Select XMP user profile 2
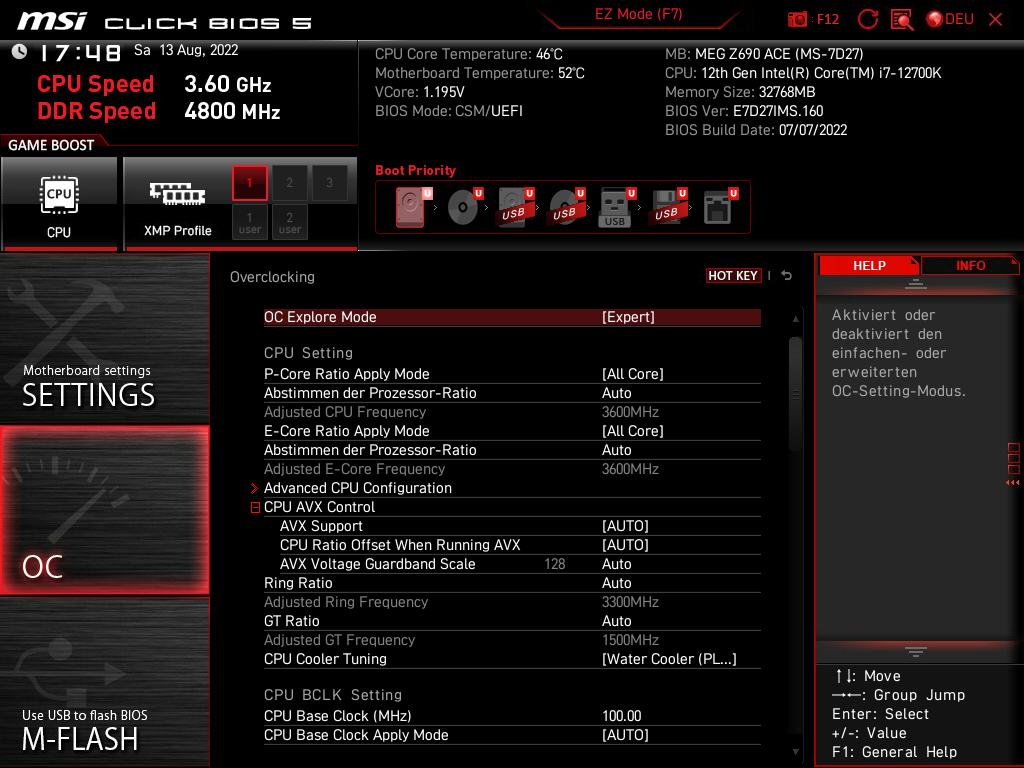This screenshot has height=768, width=1024. (x=289, y=222)
